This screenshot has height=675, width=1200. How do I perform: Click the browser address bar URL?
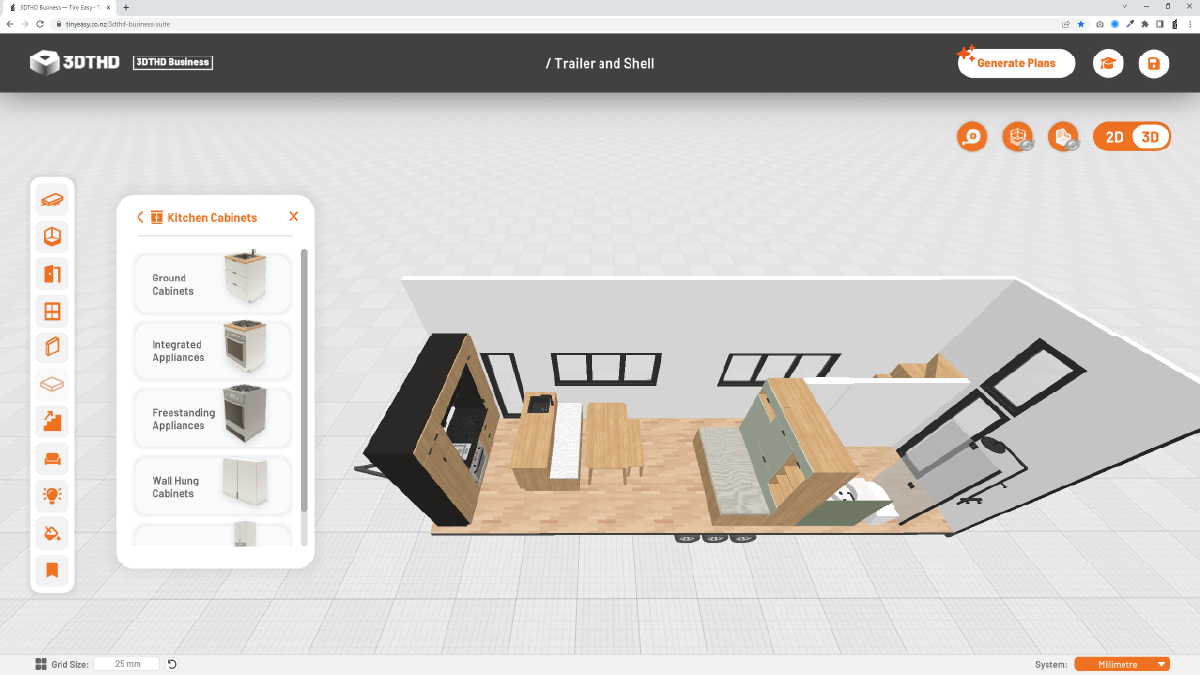pos(118,24)
